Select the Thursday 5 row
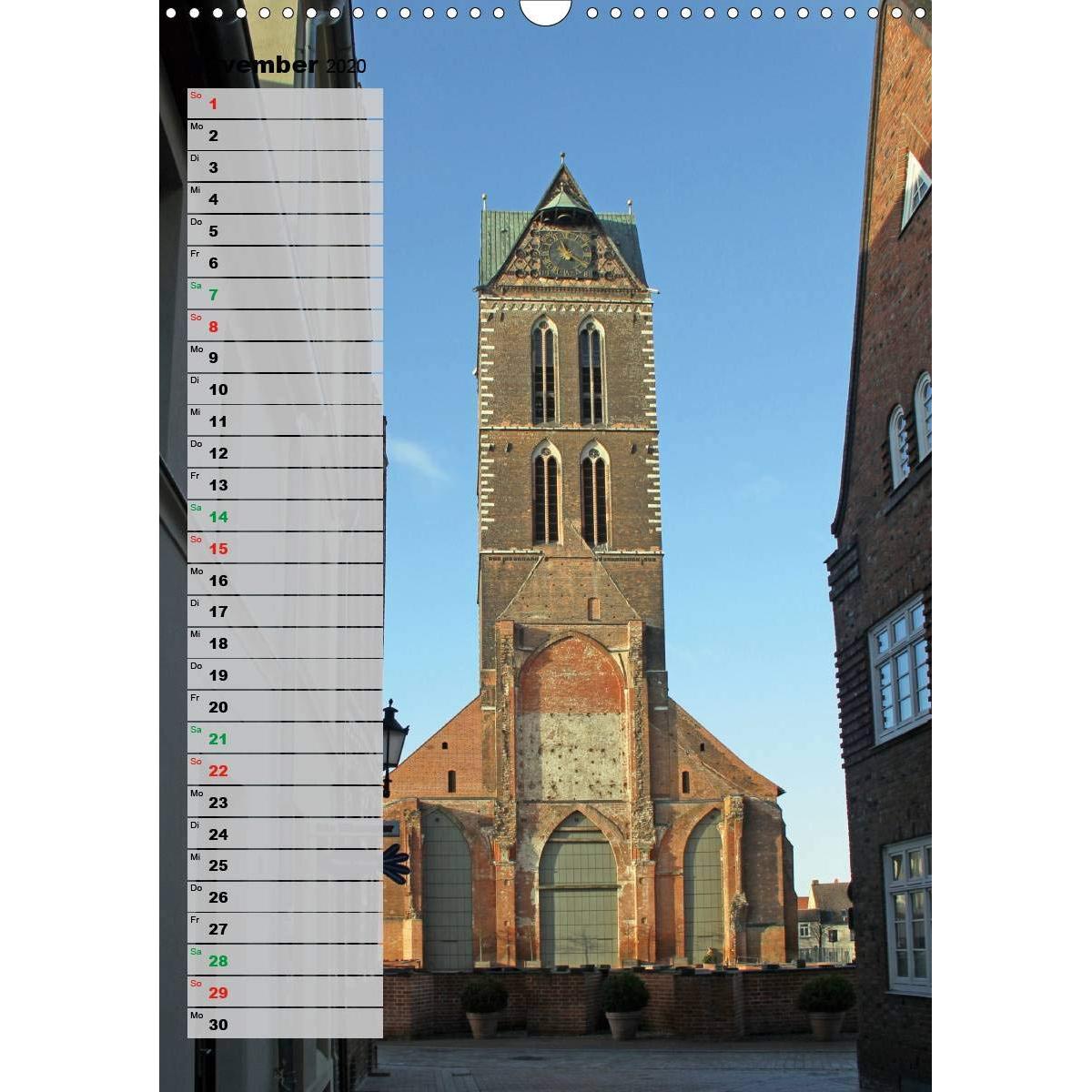The height and width of the screenshot is (1092, 1092). [285, 231]
